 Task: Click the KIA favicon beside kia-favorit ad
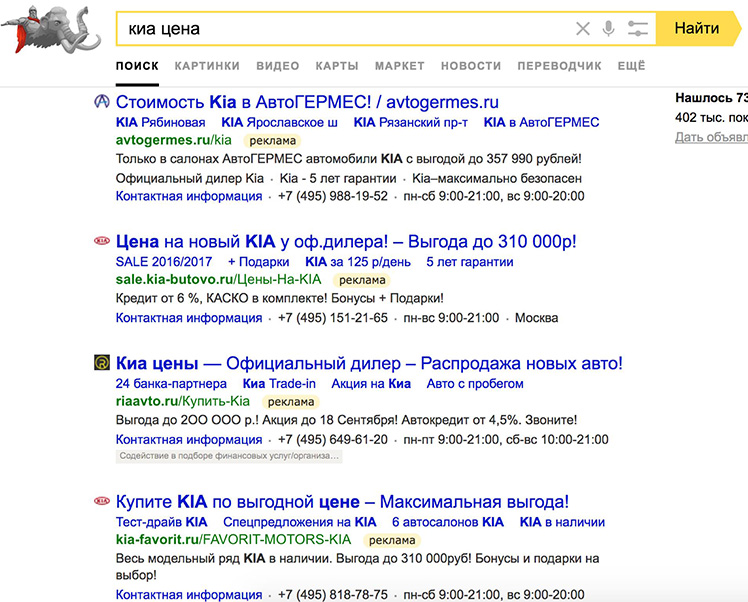coord(102,501)
